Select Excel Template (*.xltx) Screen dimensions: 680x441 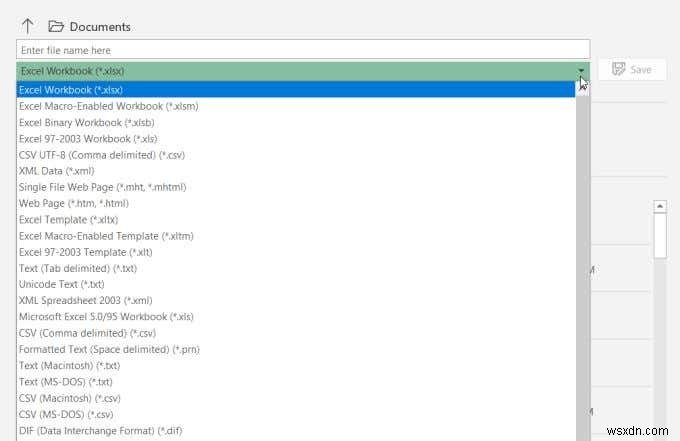296,219
